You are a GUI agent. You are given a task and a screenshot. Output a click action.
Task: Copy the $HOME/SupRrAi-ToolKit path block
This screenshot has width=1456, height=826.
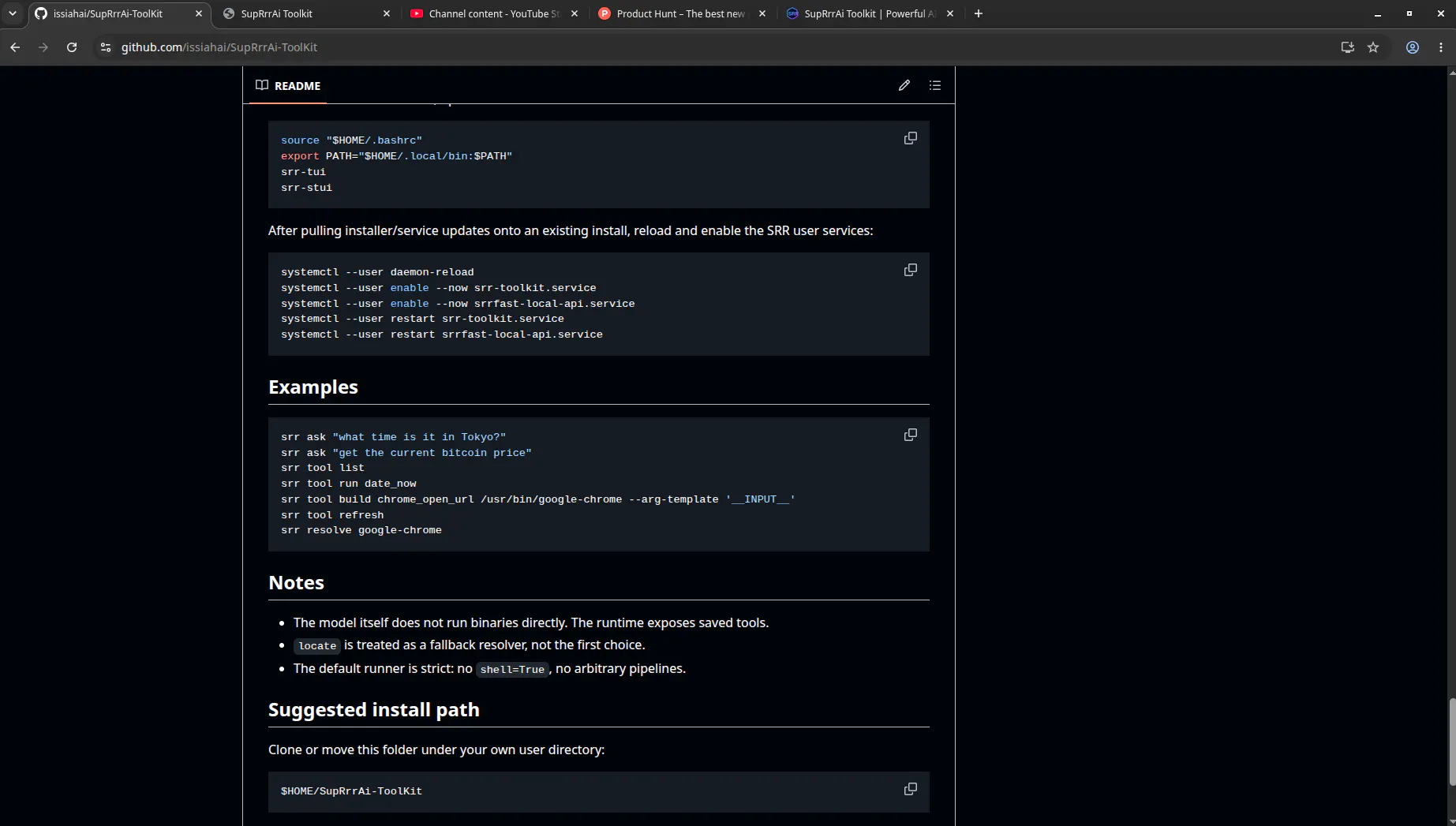(x=911, y=789)
